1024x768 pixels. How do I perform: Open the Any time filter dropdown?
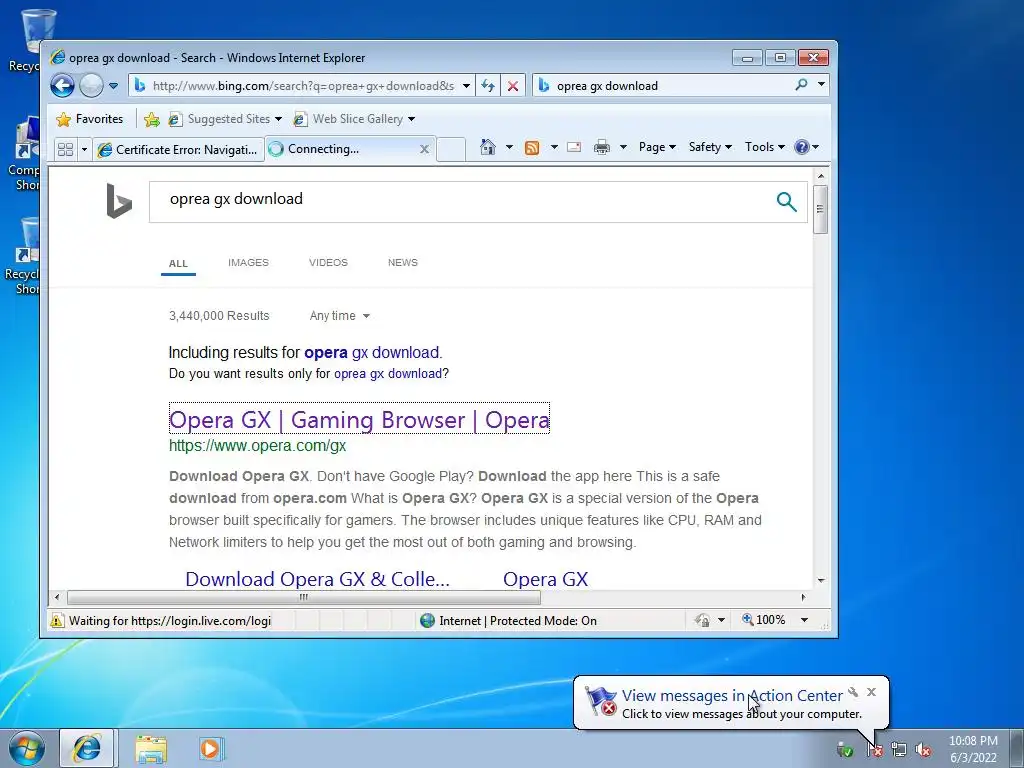pos(340,316)
